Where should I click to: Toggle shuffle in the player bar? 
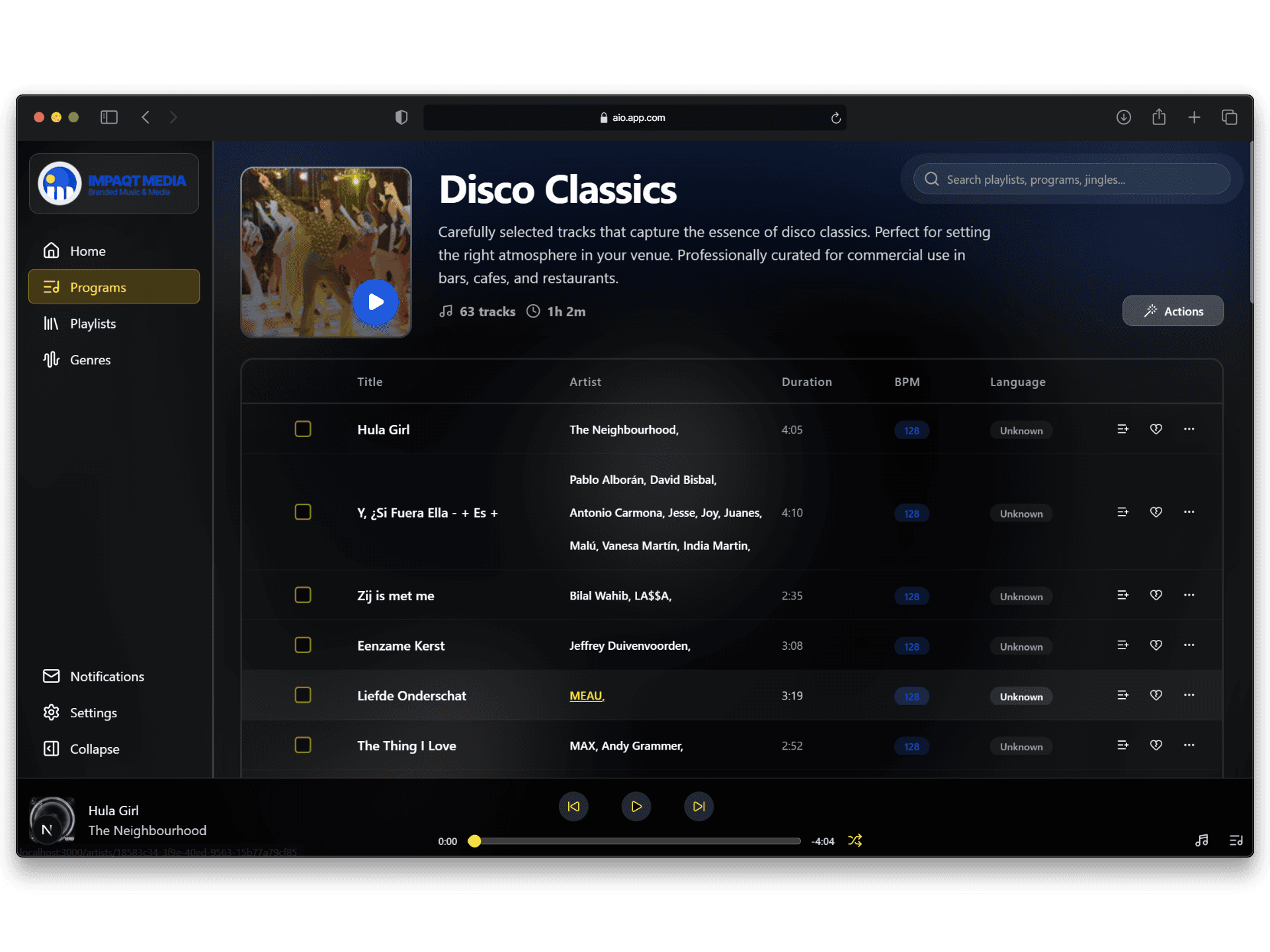tap(855, 840)
